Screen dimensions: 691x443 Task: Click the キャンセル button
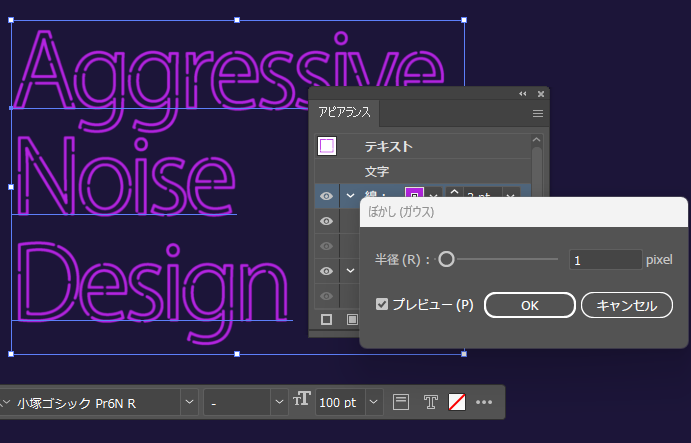(x=626, y=305)
